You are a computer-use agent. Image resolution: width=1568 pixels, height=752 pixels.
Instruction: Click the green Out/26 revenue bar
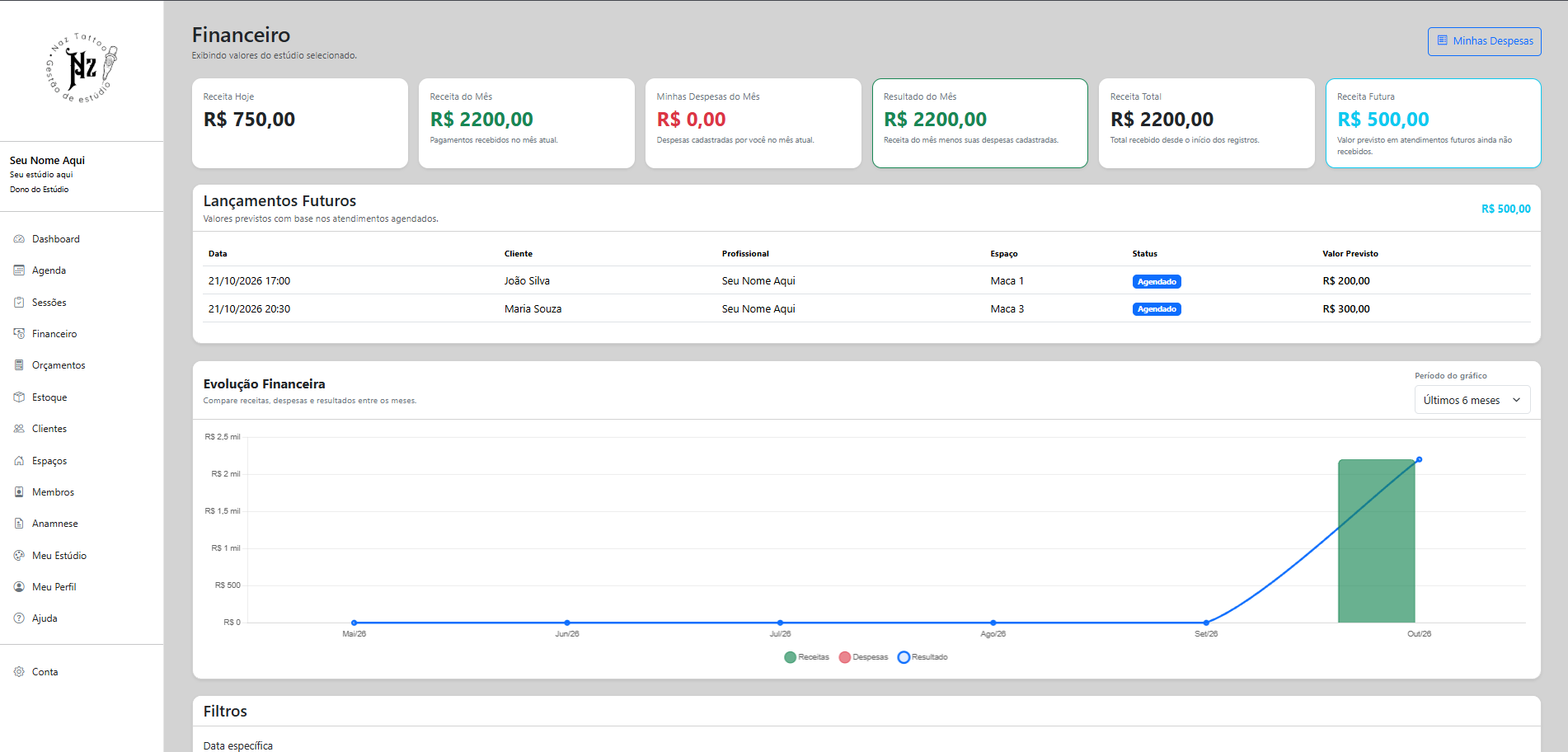pyautogui.click(x=1377, y=541)
